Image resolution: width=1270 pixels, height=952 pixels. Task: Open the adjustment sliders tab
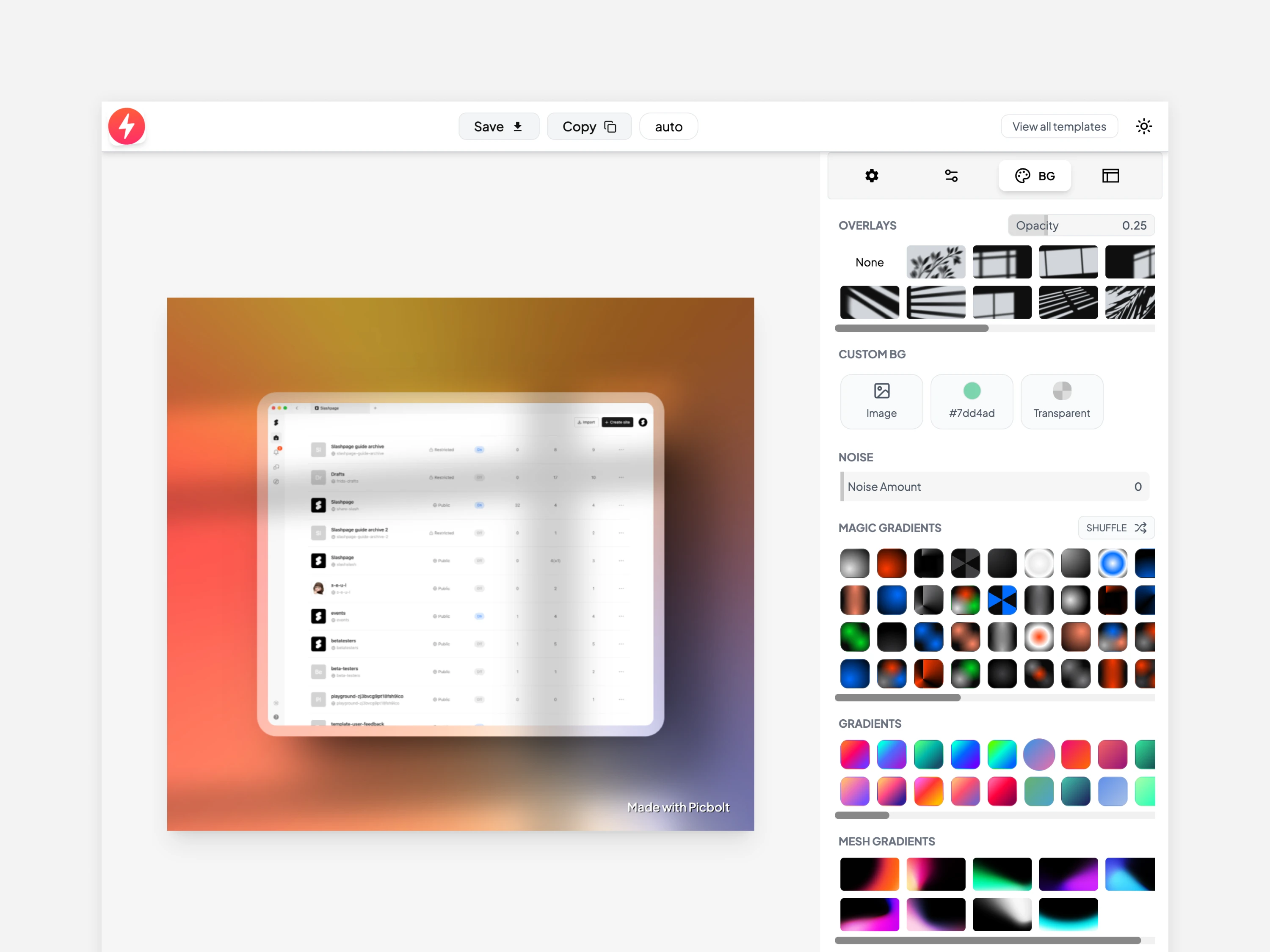[x=951, y=176]
